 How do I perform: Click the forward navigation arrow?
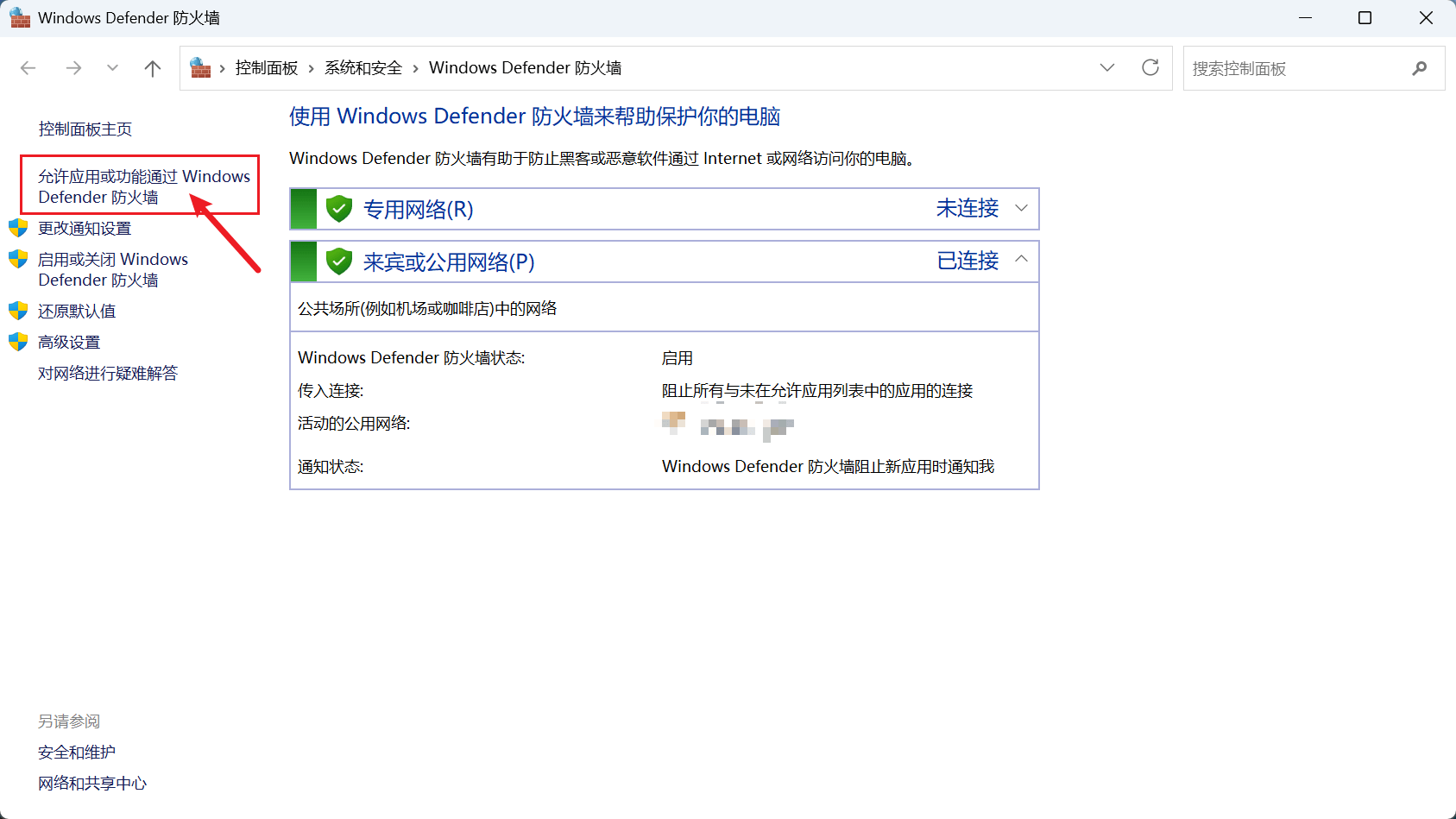tap(73, 68)
